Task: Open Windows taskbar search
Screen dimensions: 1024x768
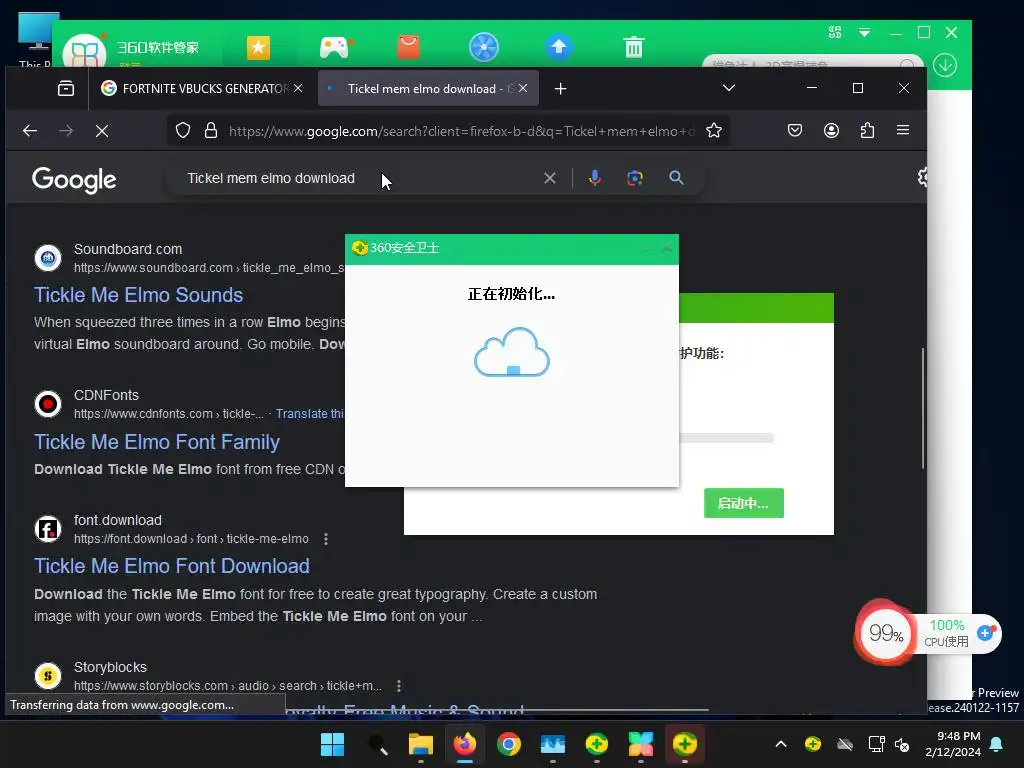Action: pos(377,744)
